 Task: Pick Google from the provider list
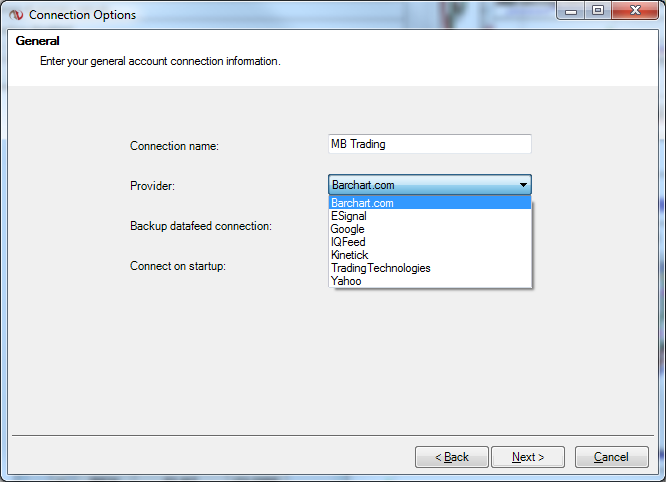coord(348,229)
